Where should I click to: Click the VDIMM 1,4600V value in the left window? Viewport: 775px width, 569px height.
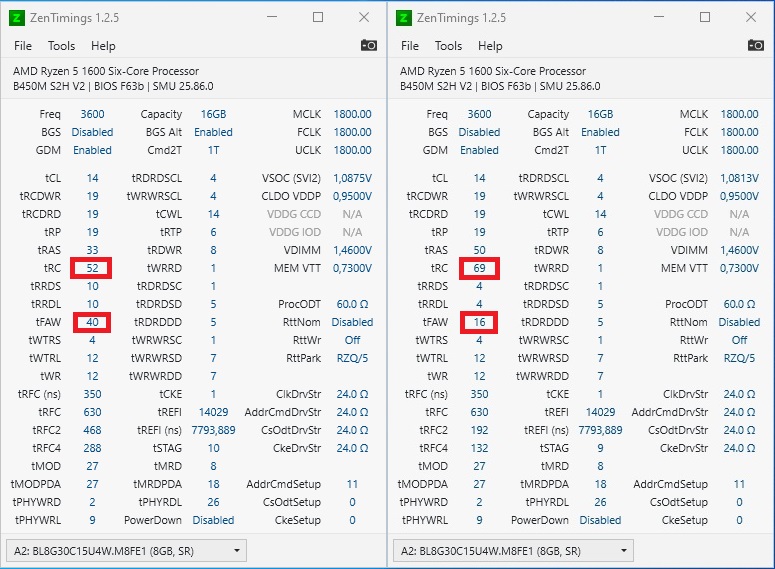[352, 250]
